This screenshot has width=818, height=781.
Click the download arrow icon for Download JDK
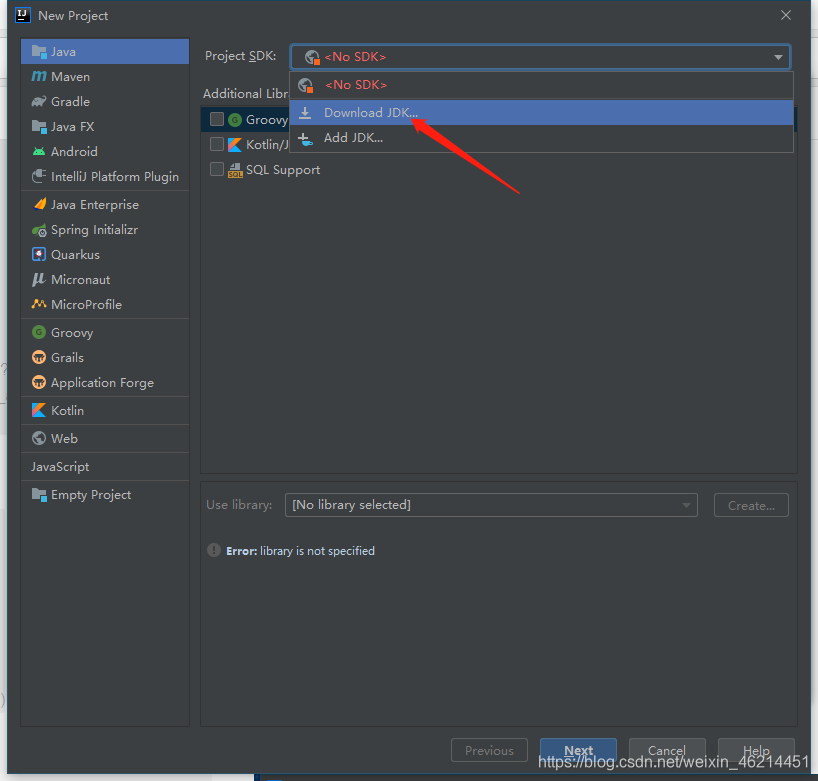[x=305, y=113]
